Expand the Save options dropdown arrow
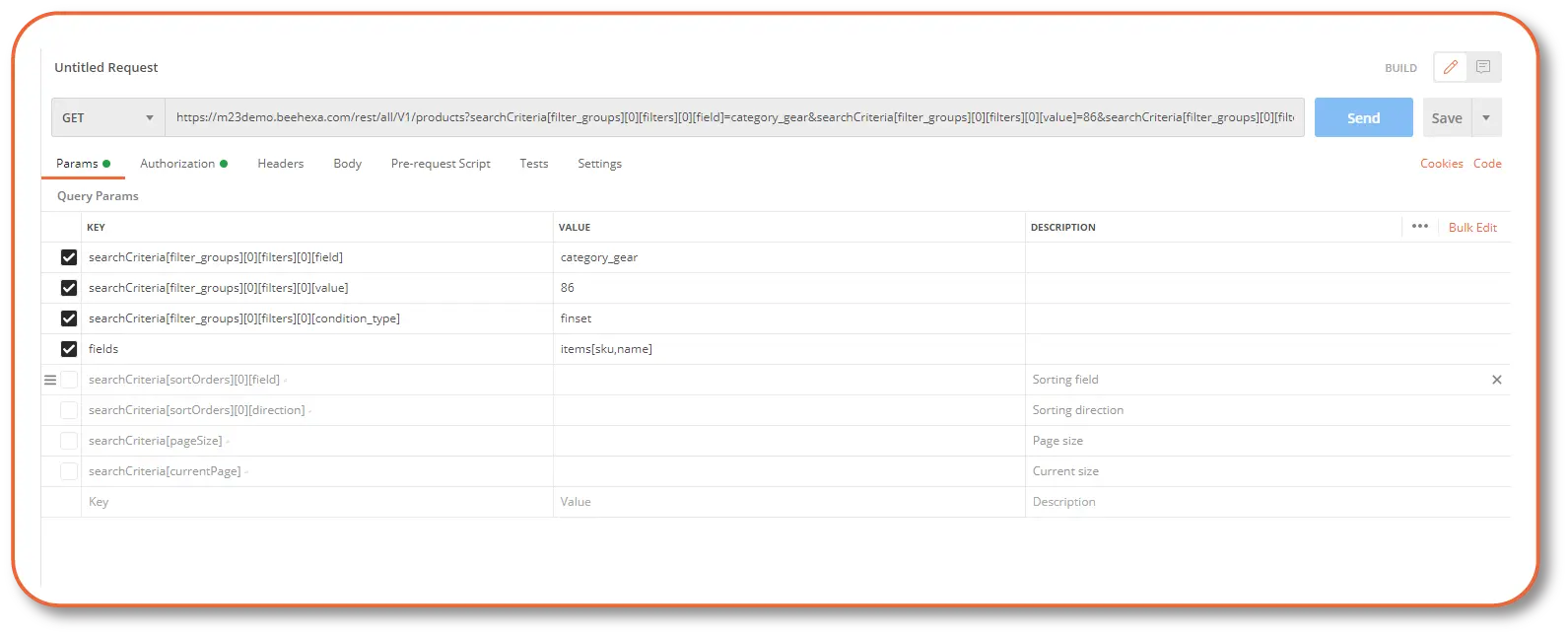1568x635 pixels. pyautogui.click(x=1486, y=117)
